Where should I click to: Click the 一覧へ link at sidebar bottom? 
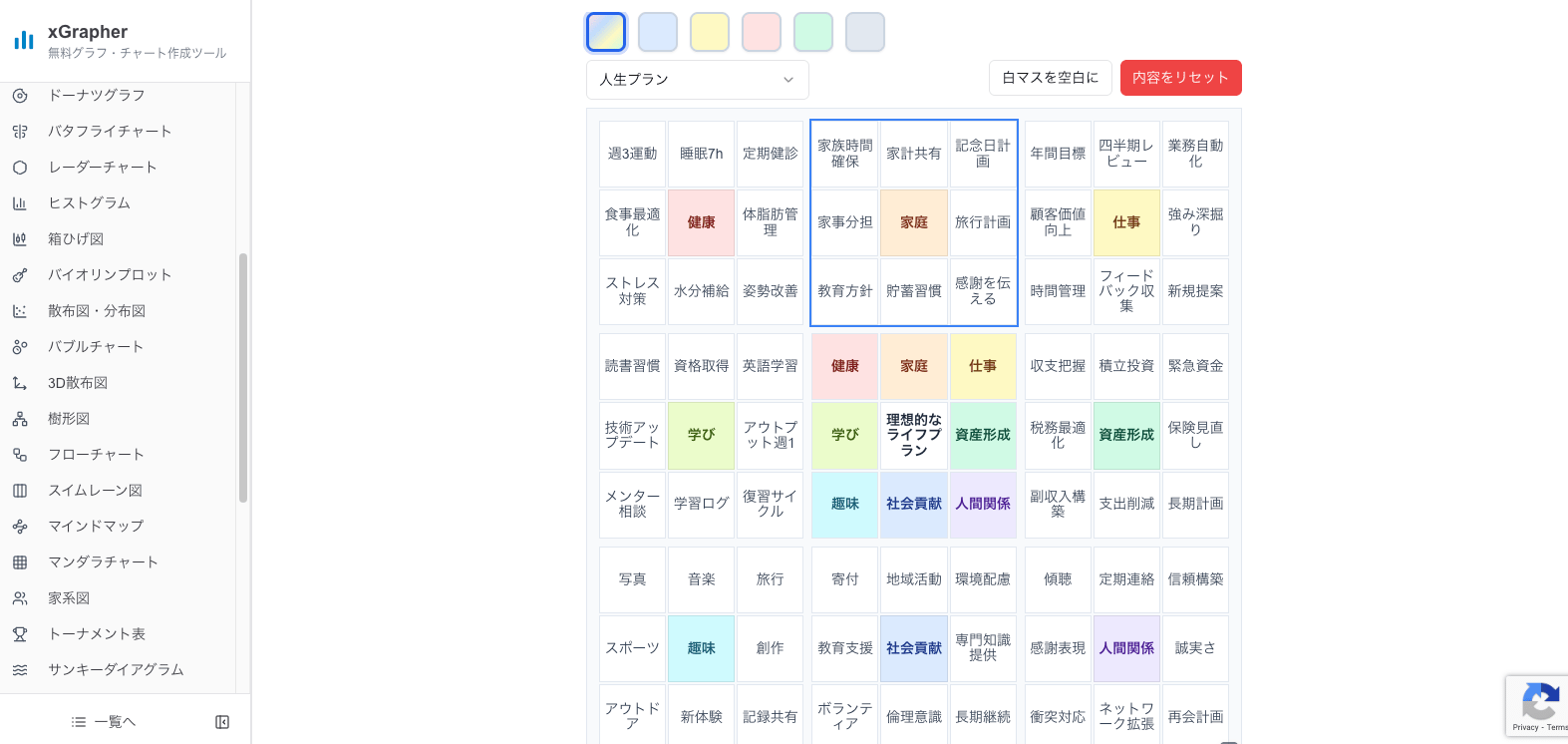coord(104,722)
